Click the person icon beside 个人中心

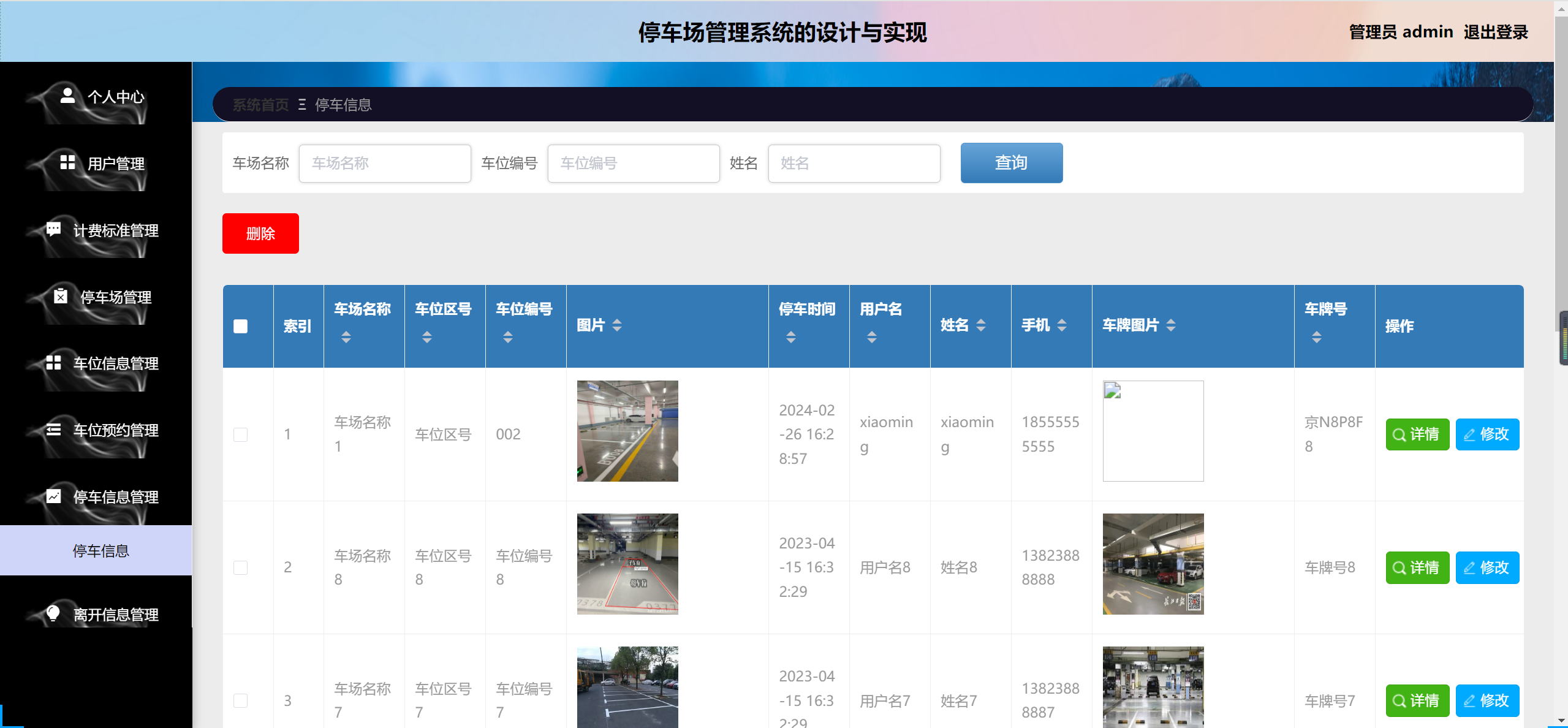click(67, 96)
